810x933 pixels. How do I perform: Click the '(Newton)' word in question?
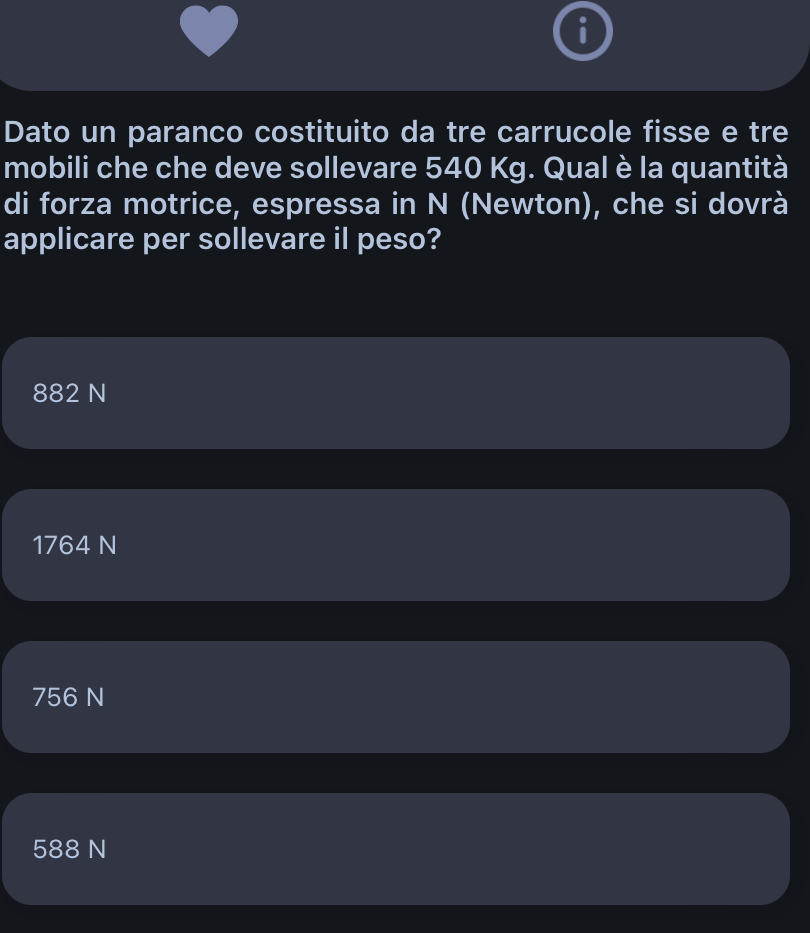click(530, 204)
